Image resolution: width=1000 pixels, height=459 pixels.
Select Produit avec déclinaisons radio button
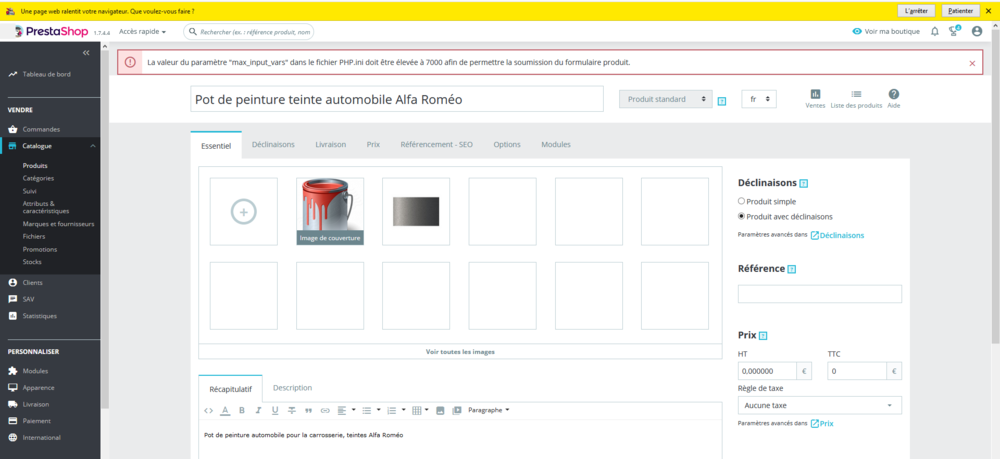[741, 216]
